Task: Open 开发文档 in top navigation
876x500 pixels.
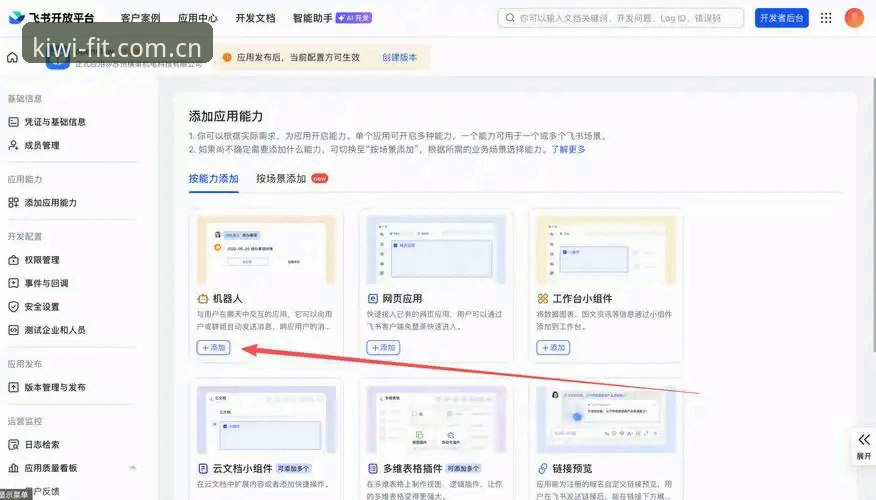Action: click(x=255, y=18)
